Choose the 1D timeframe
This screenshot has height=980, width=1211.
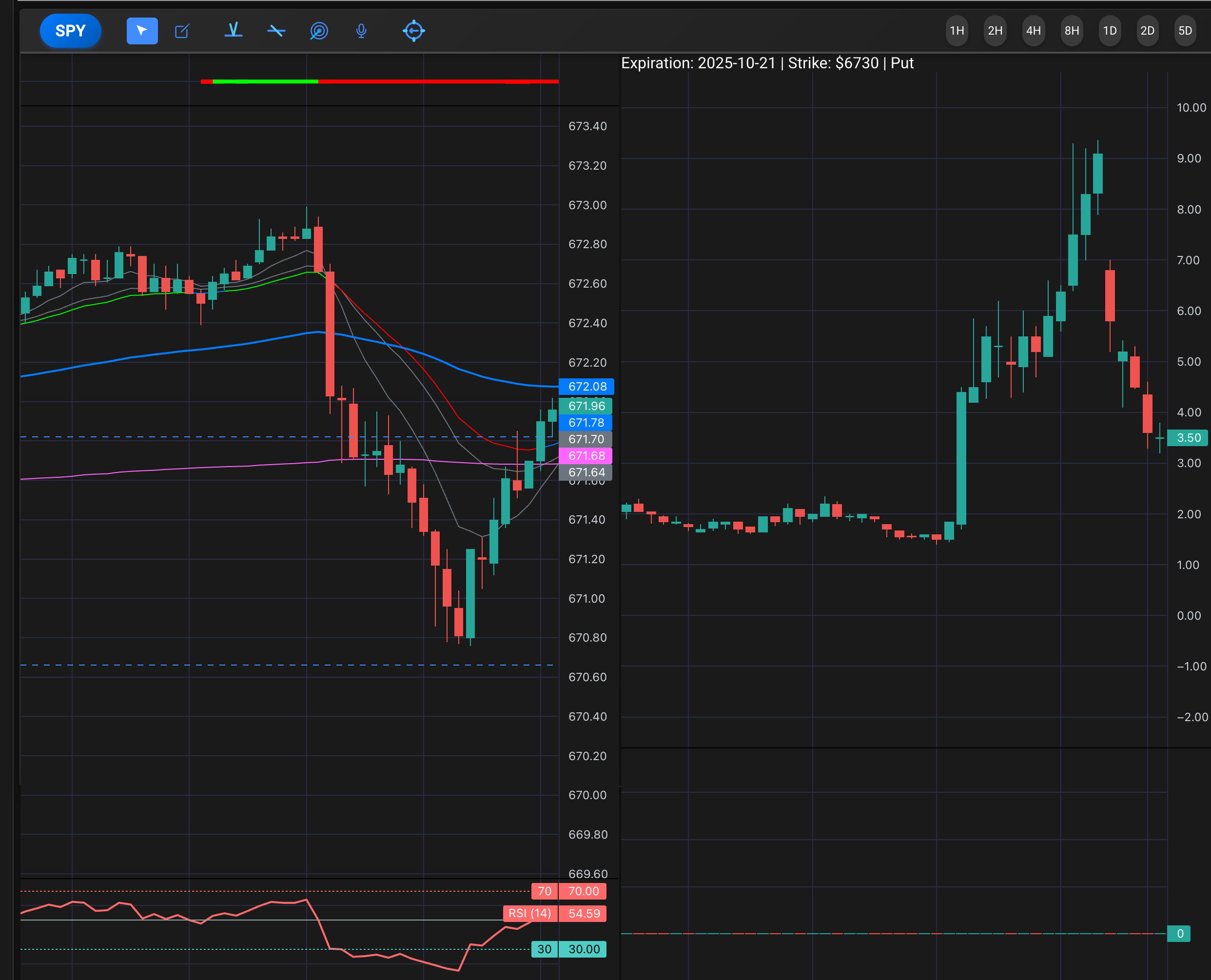click(1110, 31)
